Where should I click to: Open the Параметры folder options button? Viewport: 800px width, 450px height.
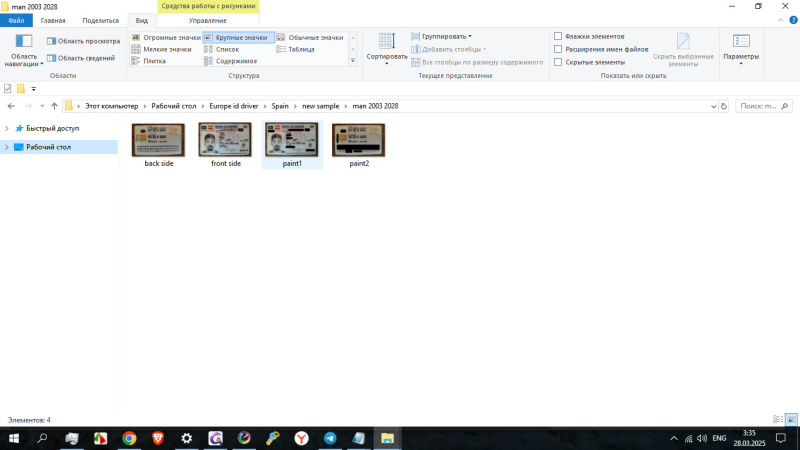tap(741, 46)
